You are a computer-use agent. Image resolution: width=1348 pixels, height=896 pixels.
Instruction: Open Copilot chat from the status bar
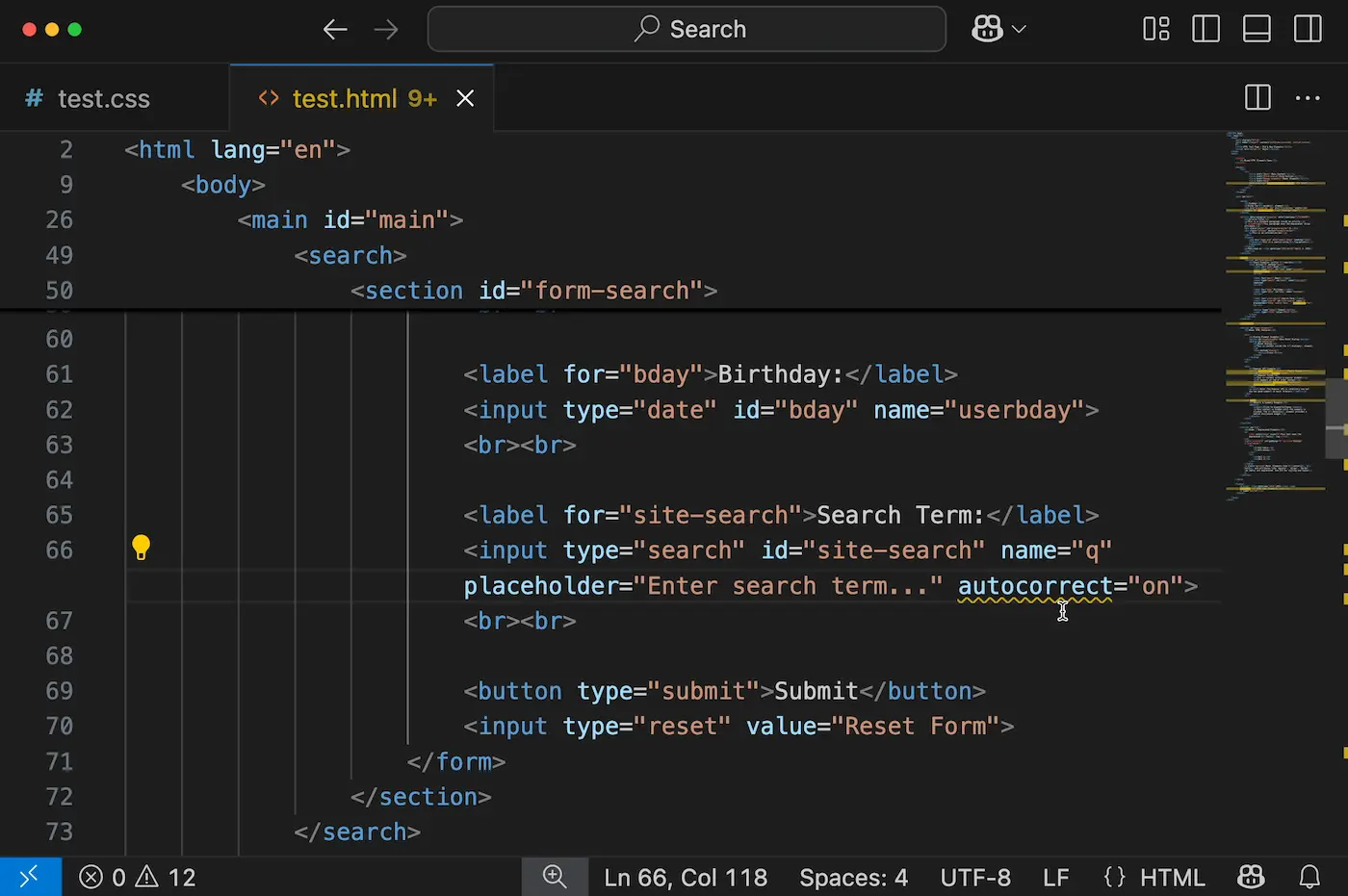(x=1251, y=877)
